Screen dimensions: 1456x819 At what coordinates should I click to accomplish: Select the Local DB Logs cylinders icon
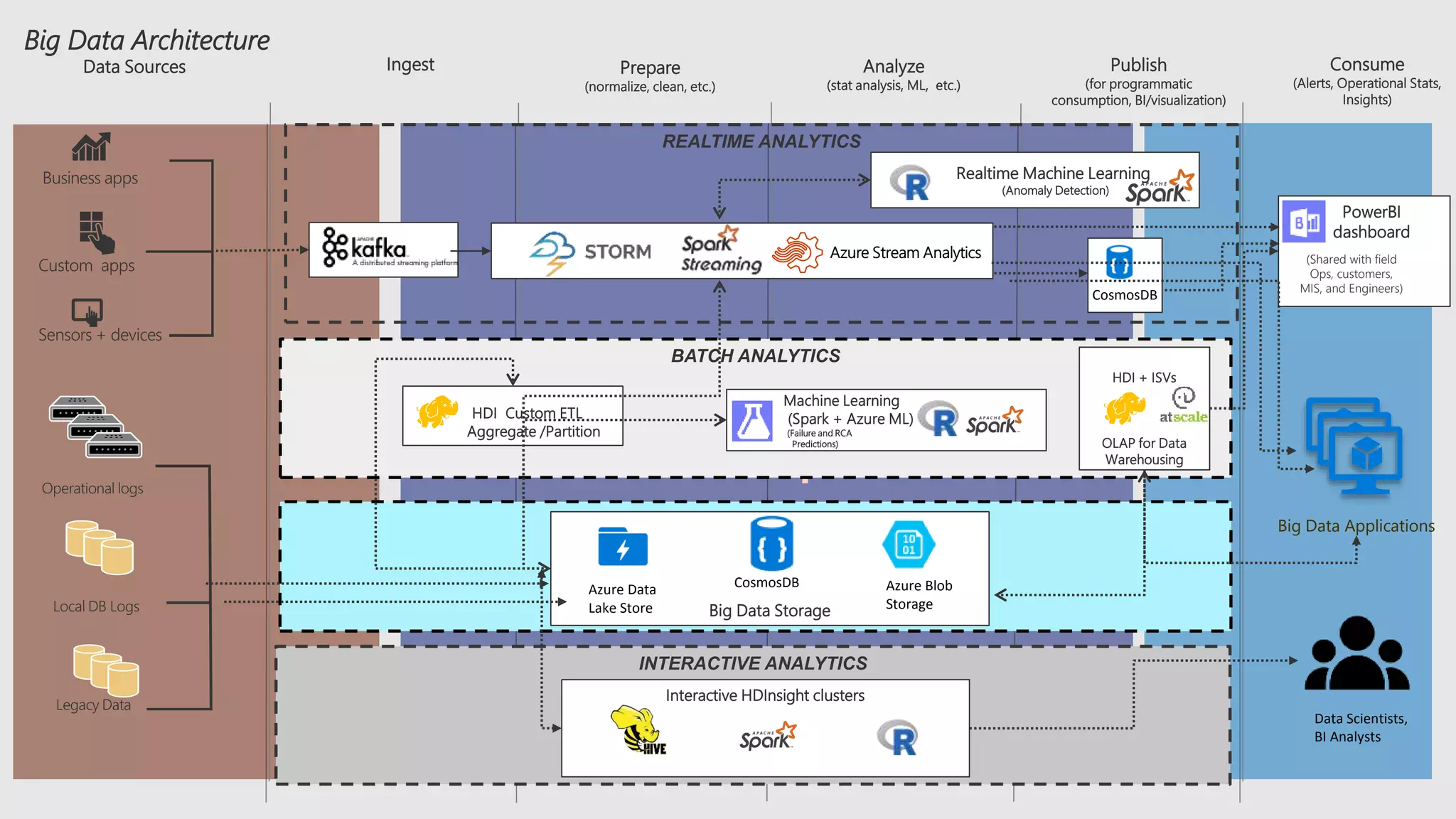(x=100, y=547)
